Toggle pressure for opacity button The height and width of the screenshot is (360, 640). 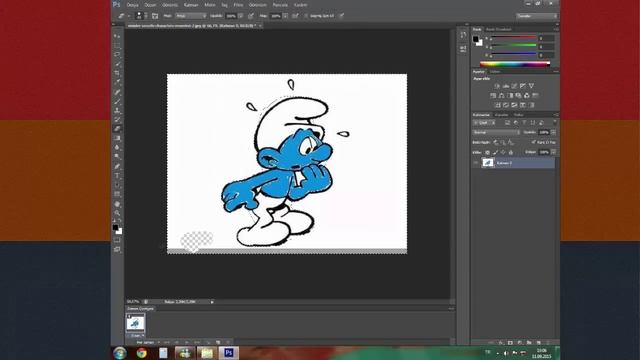[x=251, y=16]
